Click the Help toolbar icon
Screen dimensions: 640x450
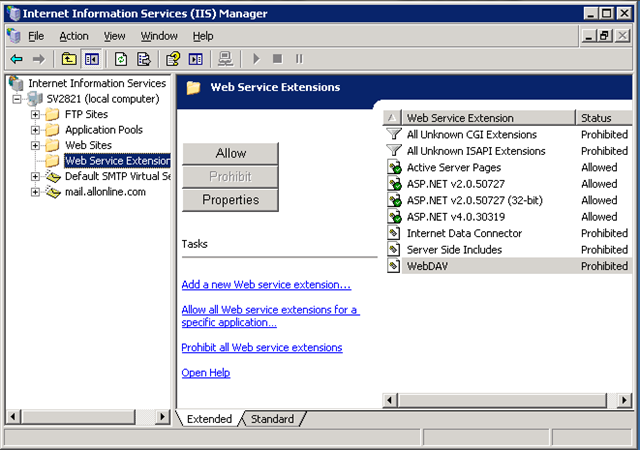(x=173, y=59)
